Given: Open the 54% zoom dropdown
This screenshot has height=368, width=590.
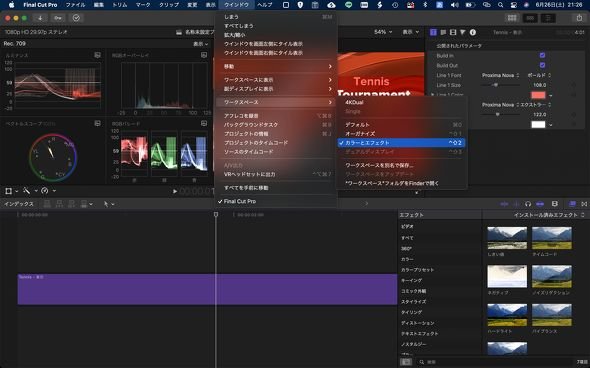Looking at the screenshot, I should (x=383, y=32).
